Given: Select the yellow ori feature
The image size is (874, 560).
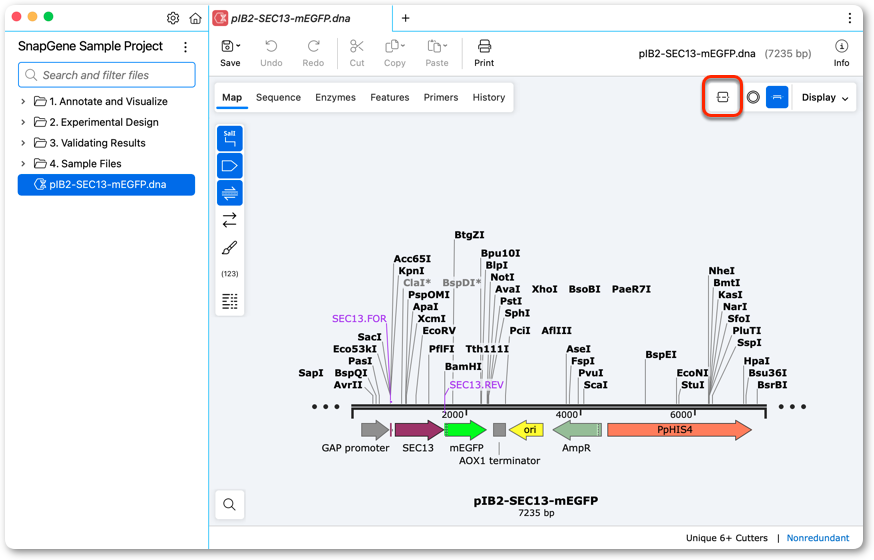Looking at the screenshot, I should tap(526, 430).
